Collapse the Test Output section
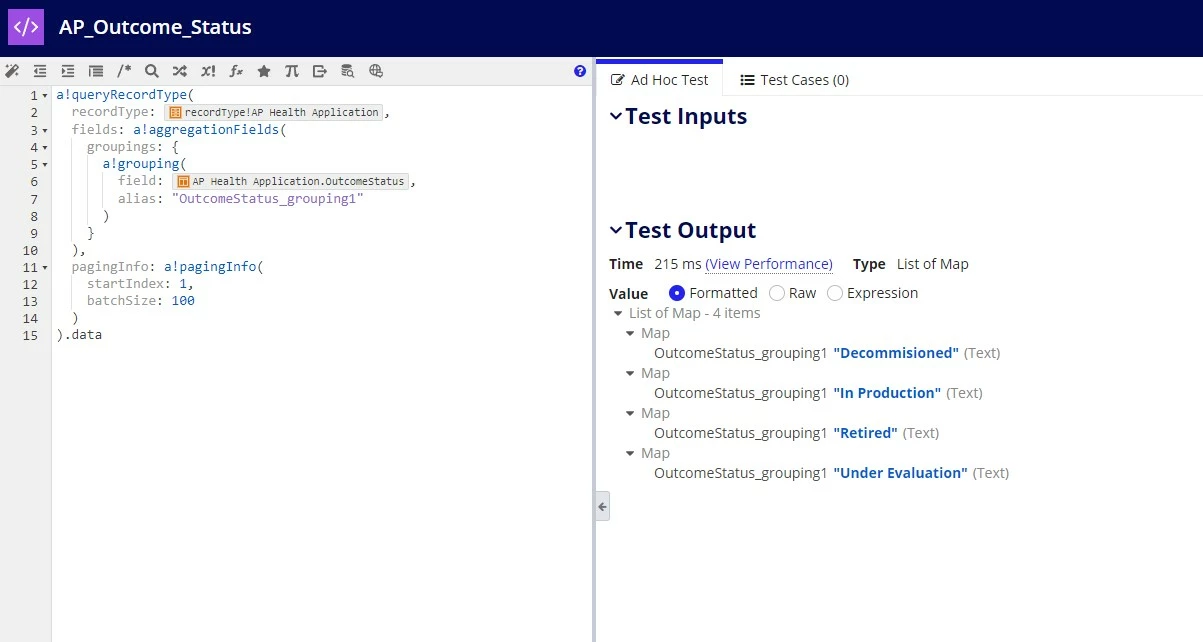The height and width of the screenshot is (642, 1203). pyautogui.click(x=616, y=231)
